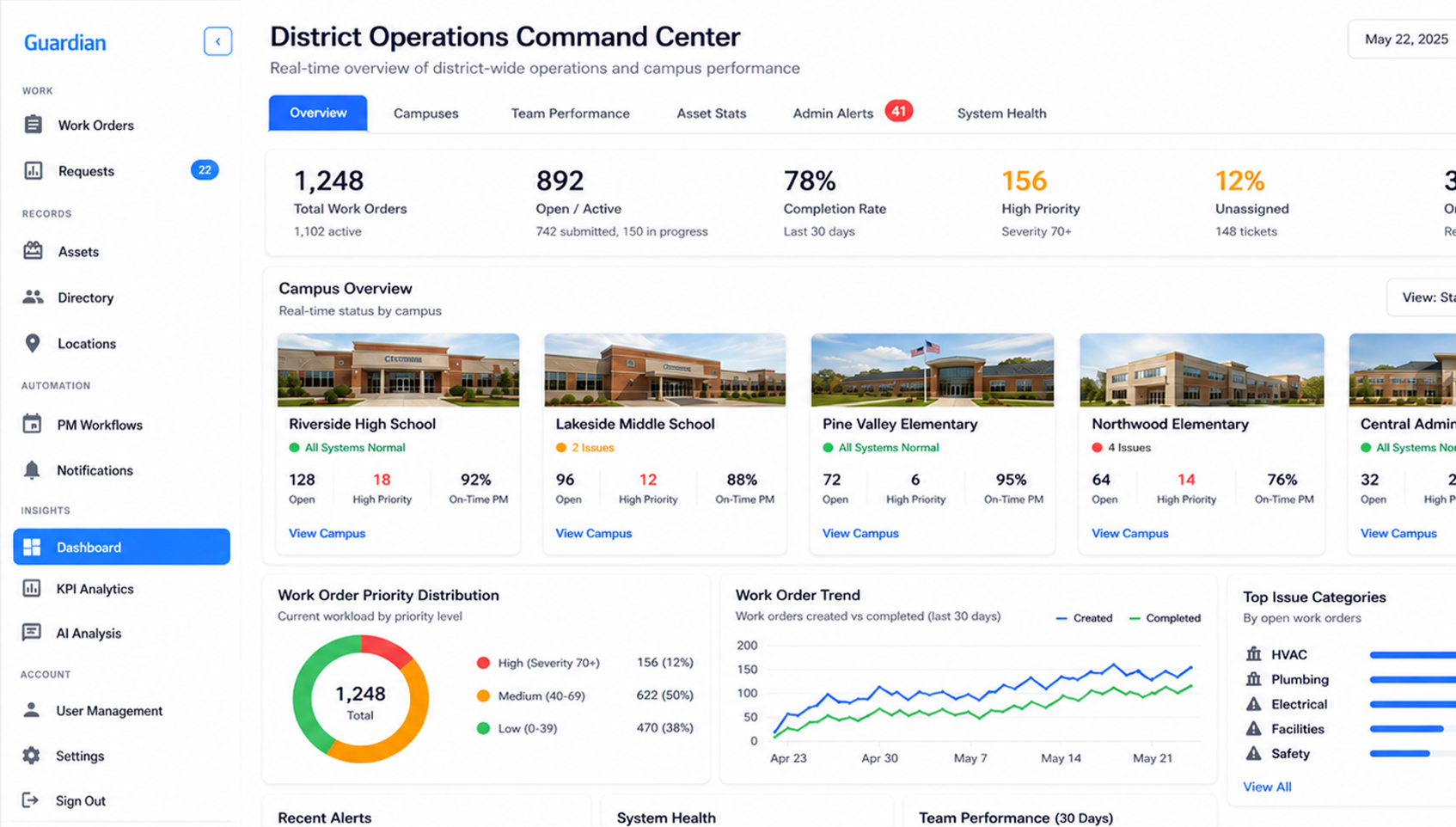Click the AI Analysis chat icon
Screen dimensions: 1456x827
click(x=32, y=633)
